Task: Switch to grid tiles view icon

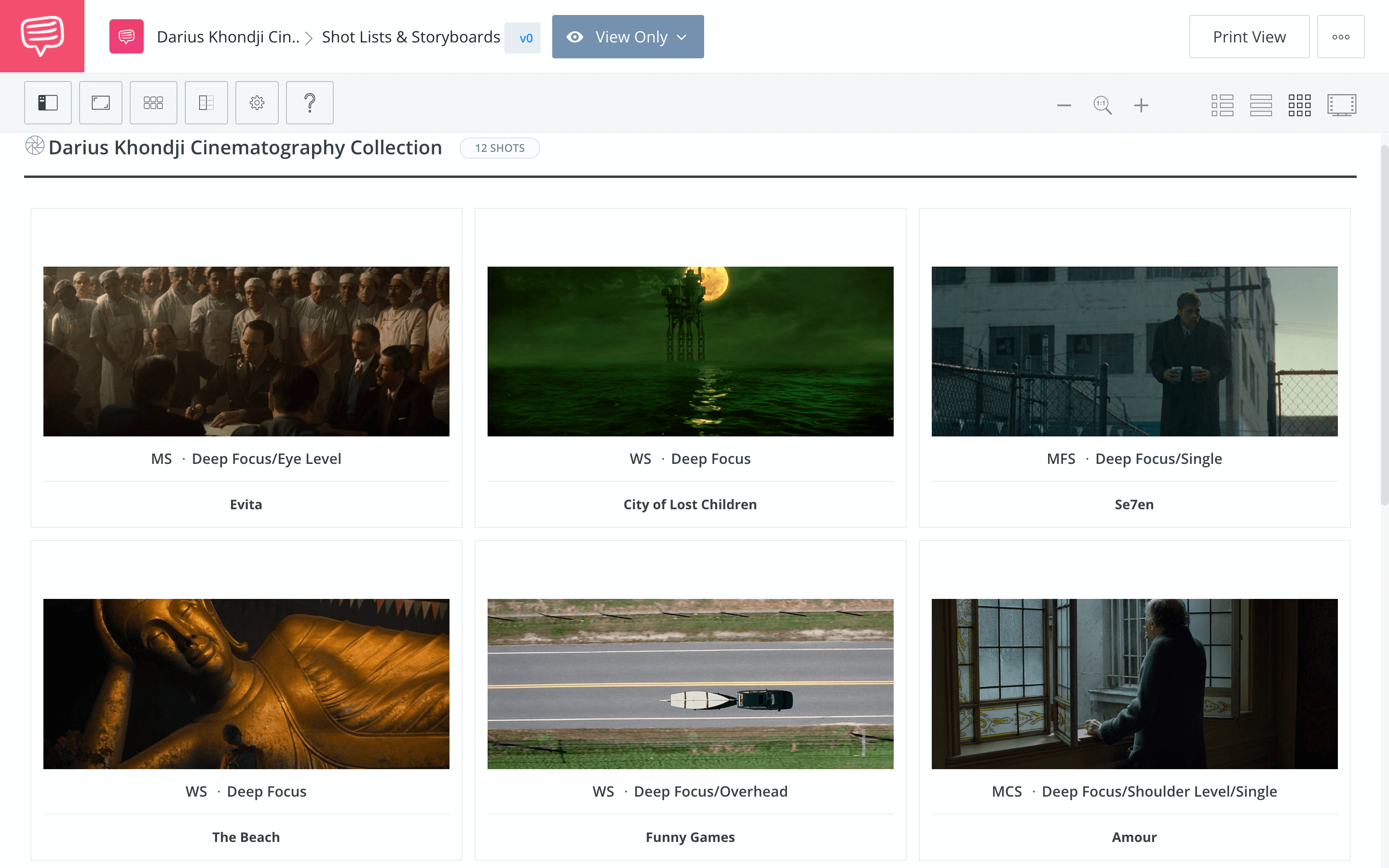Action: point(1299,106)
